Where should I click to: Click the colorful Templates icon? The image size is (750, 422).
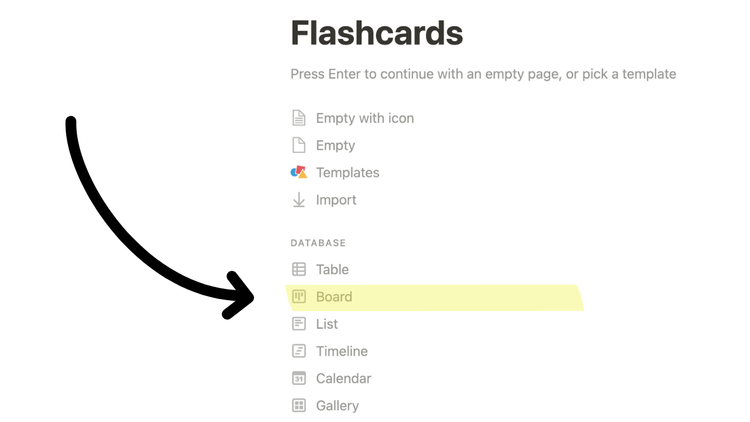pyautogui.click(x=298, y=172)
